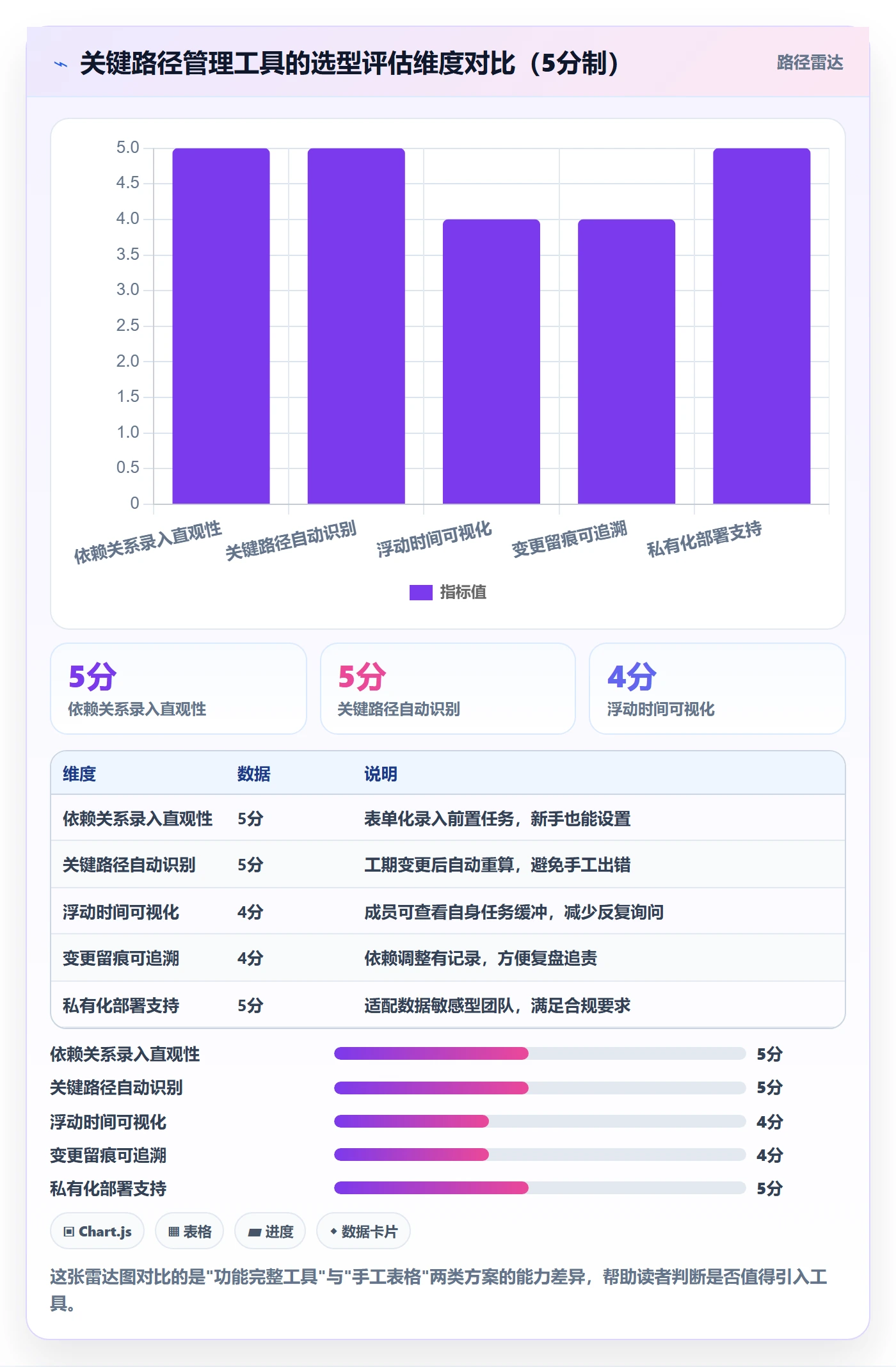Click the 关键路径自动识别 bar in chart

coord(356,326)
